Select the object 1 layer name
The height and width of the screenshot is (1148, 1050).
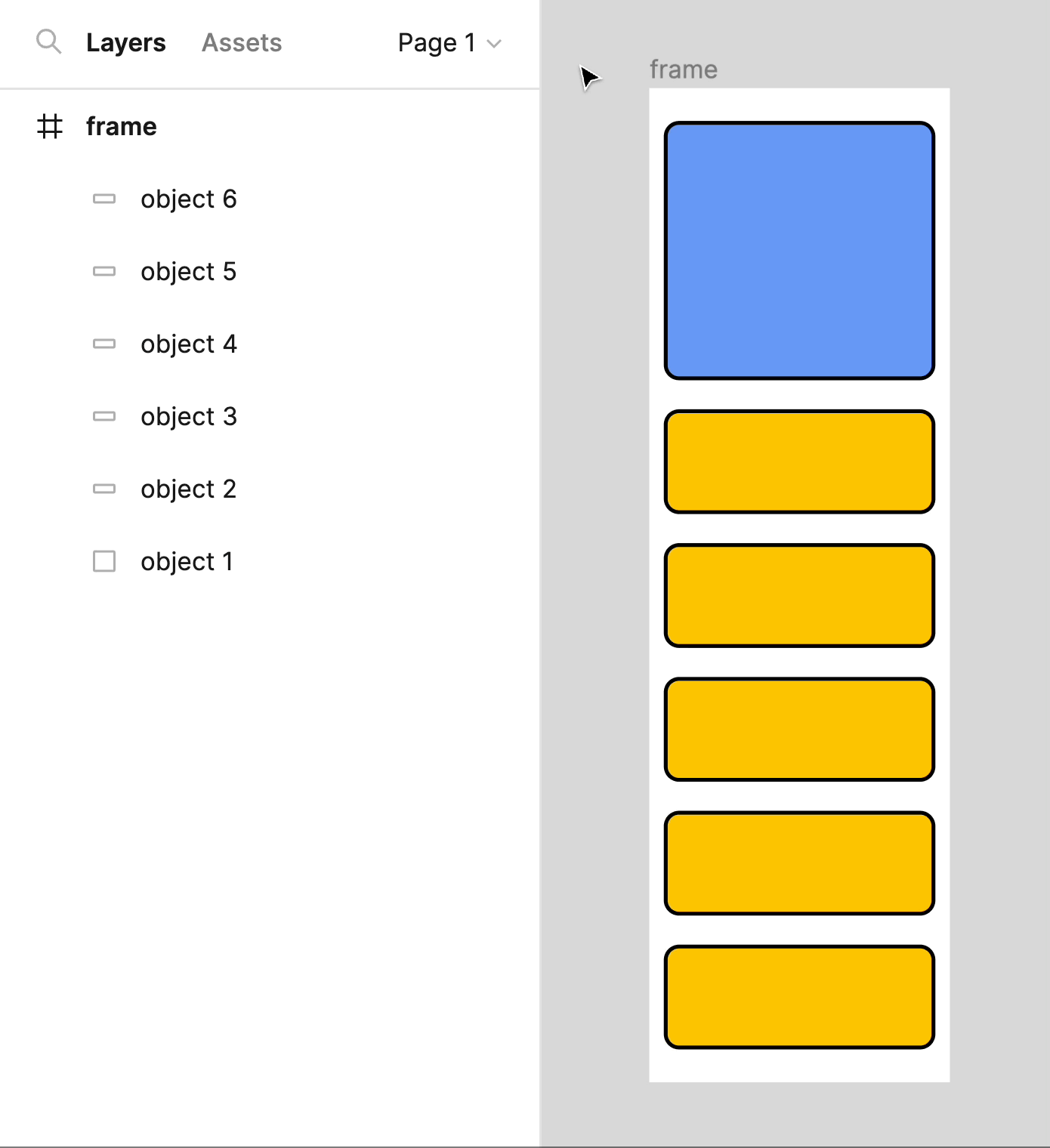(187, 561)
